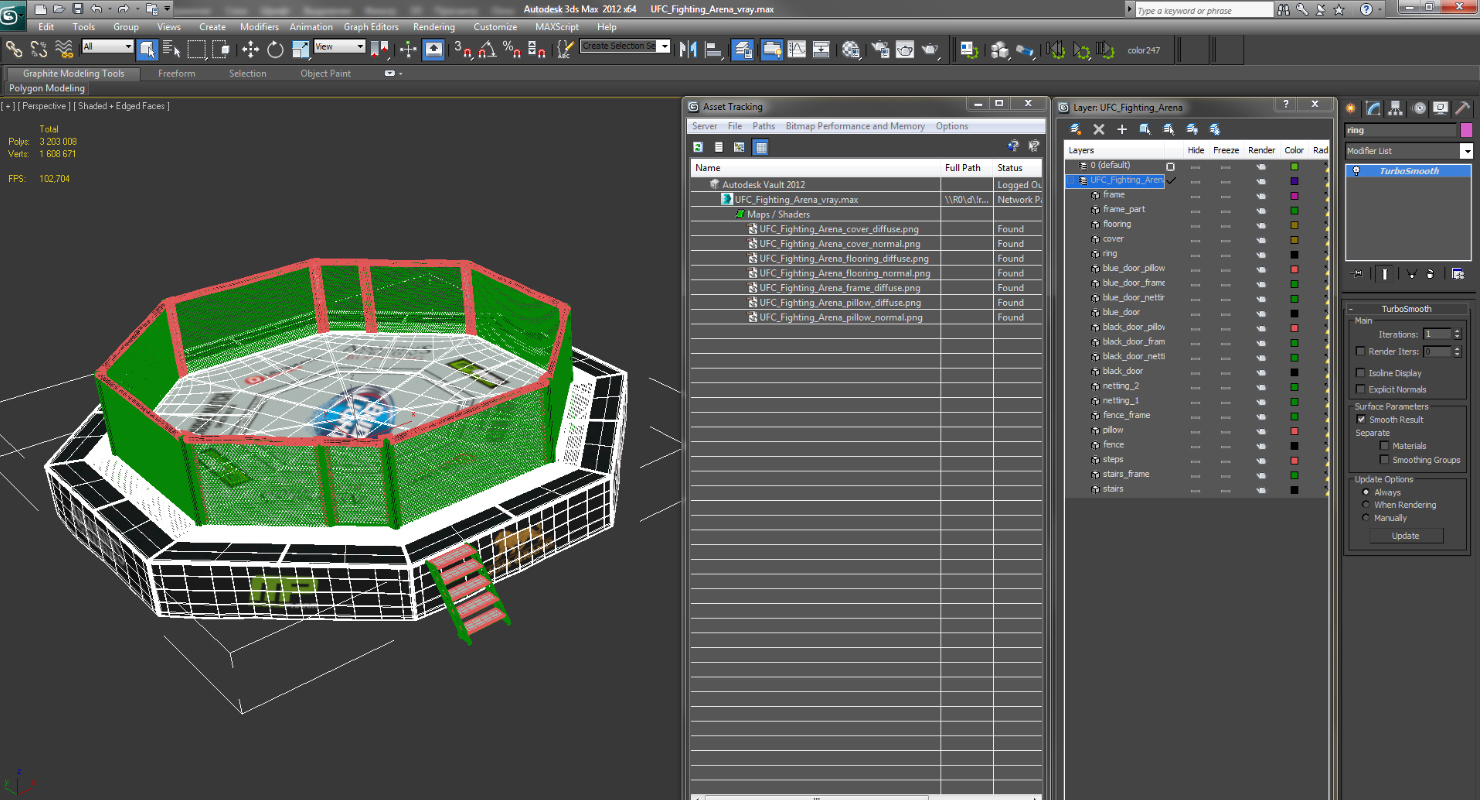Select UFC_Fighting_Arena_cover_diffuse.png asset row
This screenshot has height=800, width=1480.
[x=838, y=229]
